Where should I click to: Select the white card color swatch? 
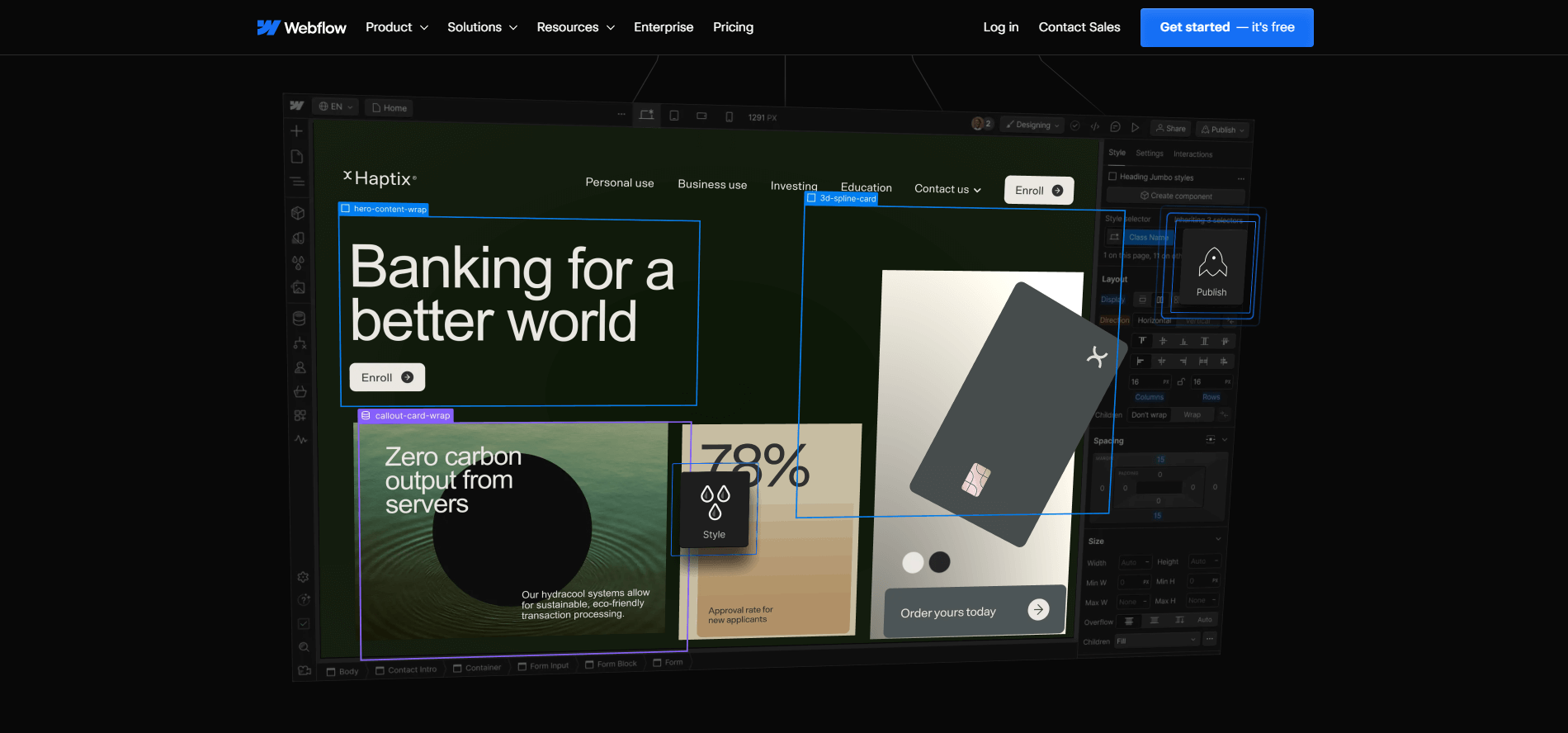(x=913, y=563)
